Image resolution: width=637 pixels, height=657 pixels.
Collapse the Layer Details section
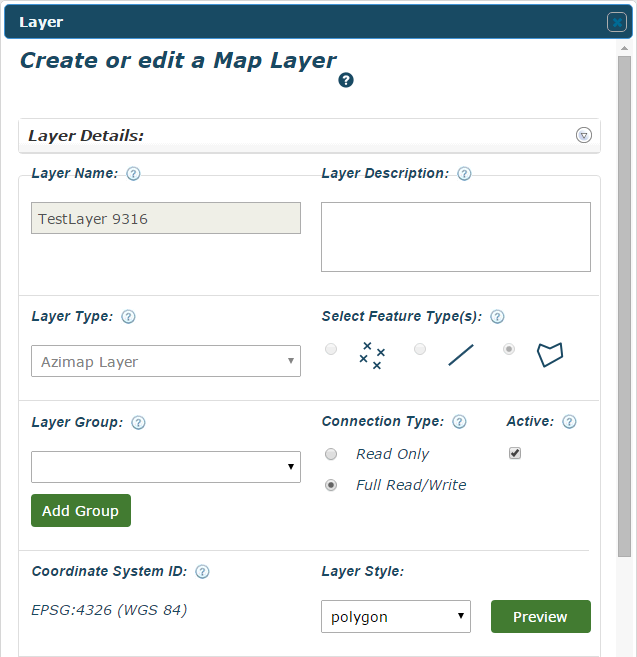pos(584,136)
